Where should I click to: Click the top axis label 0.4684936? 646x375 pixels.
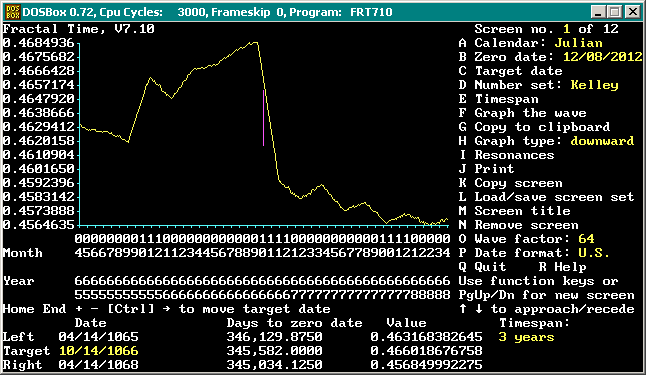[x=39, y=43]
